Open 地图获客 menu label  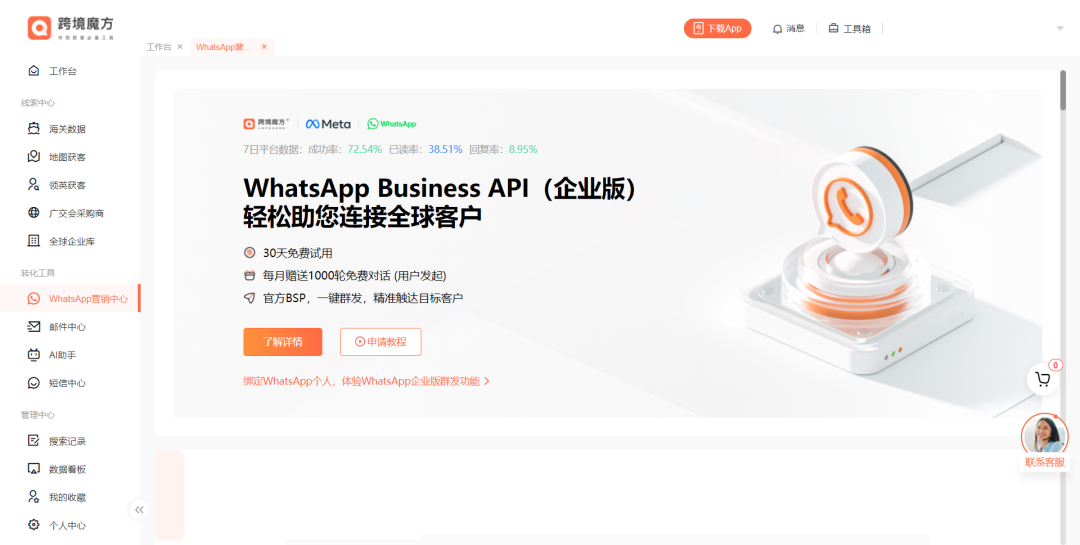(68, 157)
